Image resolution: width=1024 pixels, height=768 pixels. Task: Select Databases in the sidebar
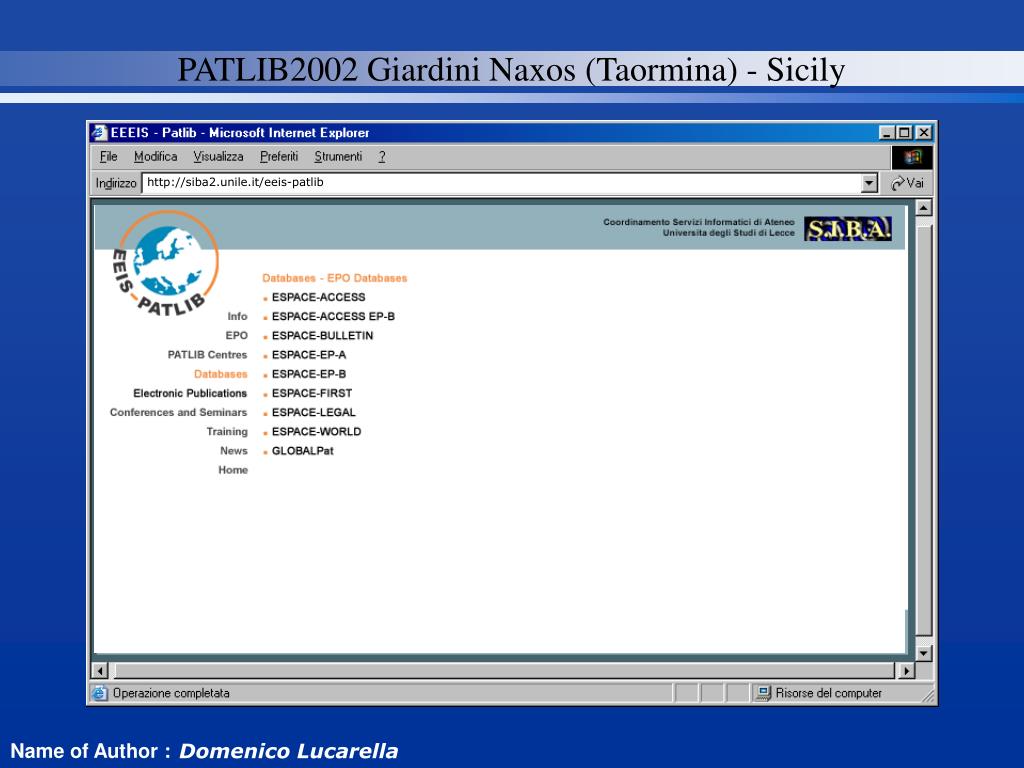[221, 374]
